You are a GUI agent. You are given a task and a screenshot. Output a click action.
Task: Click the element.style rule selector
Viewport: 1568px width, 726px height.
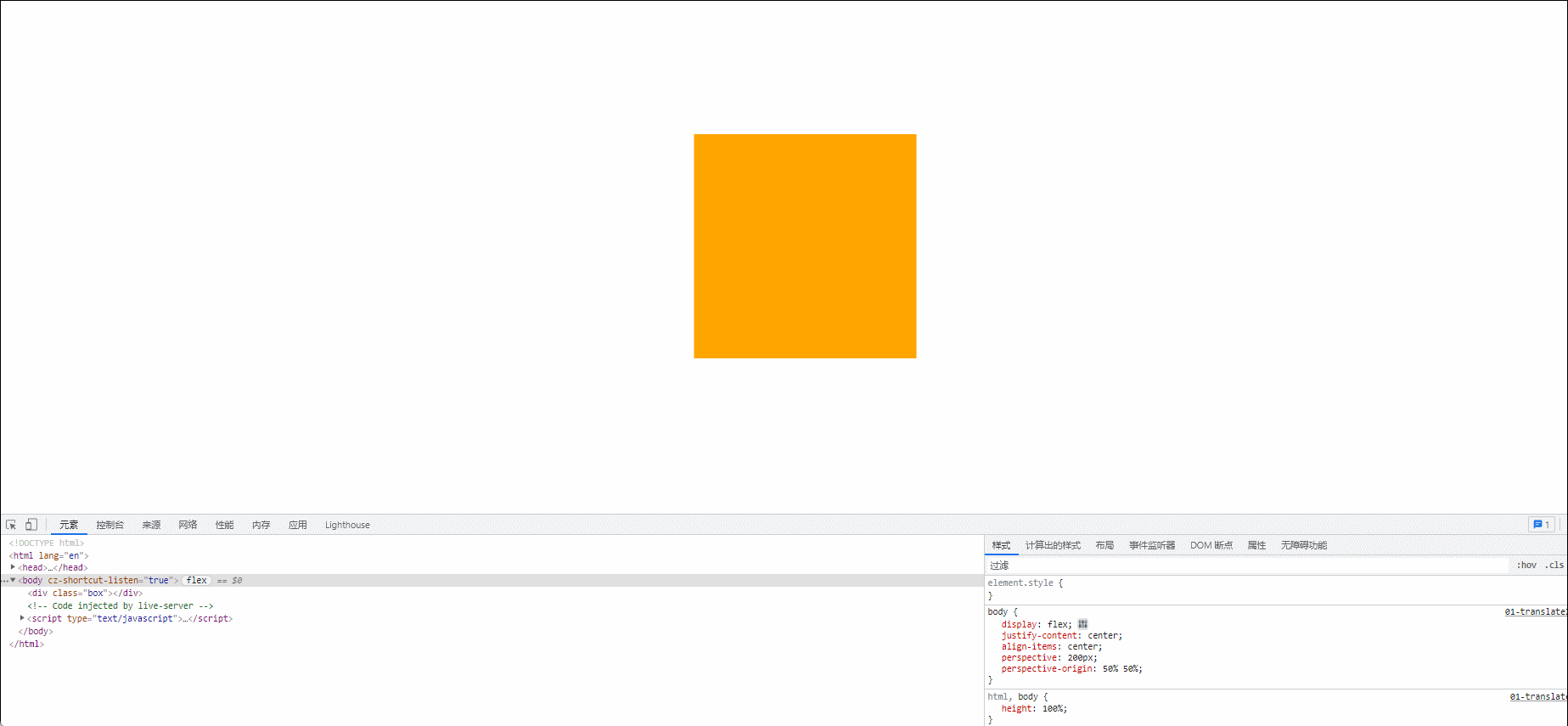coord(1020,582)
